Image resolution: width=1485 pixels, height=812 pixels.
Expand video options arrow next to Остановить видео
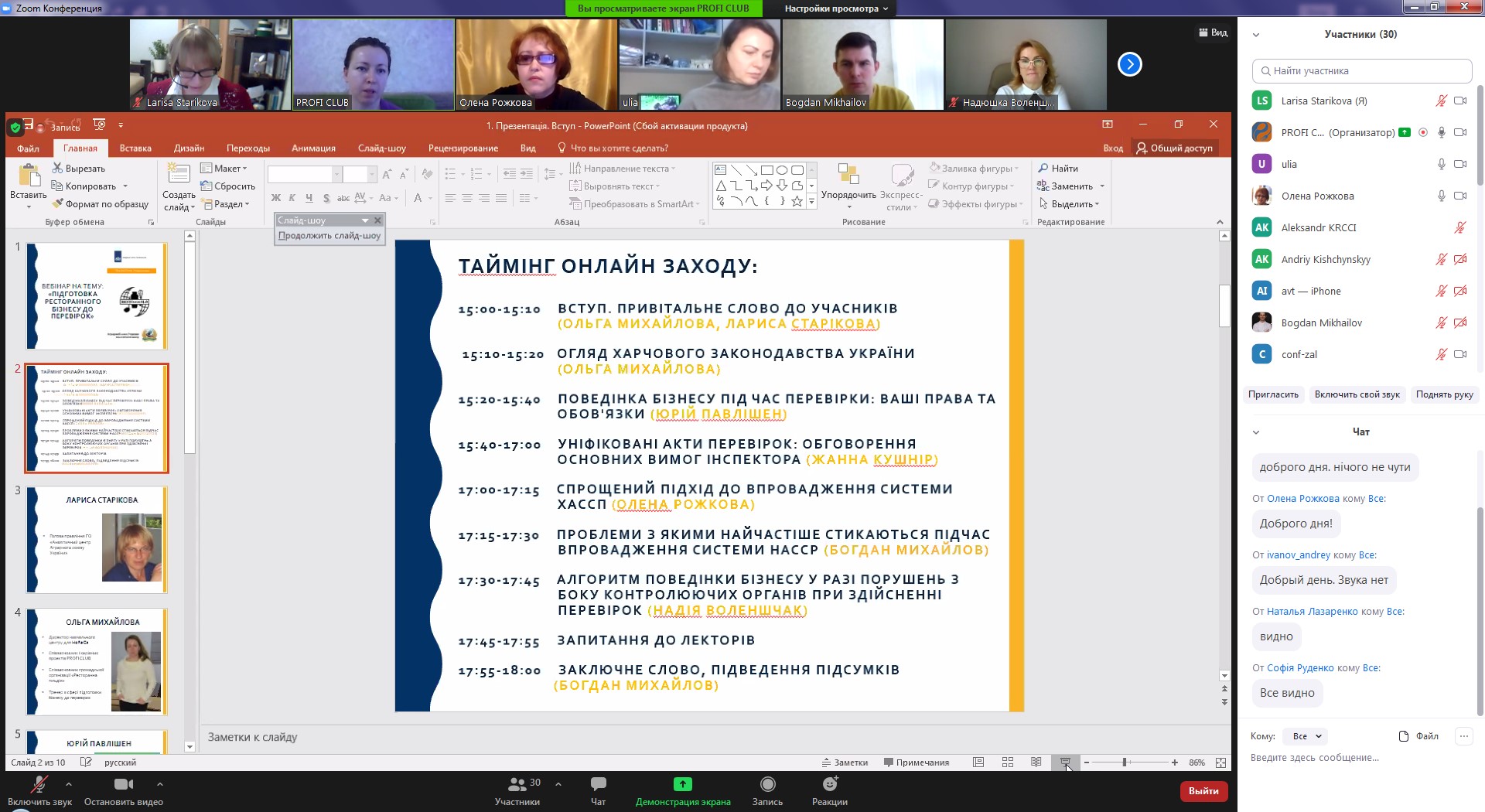[x=159, y=784]
